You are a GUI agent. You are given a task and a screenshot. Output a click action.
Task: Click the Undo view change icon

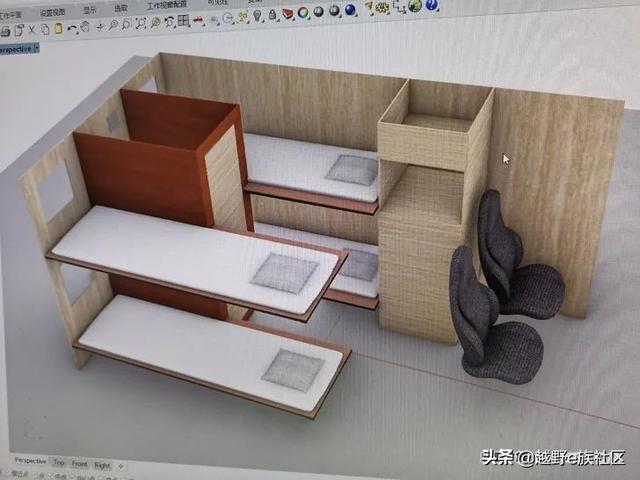click(169, 21)
